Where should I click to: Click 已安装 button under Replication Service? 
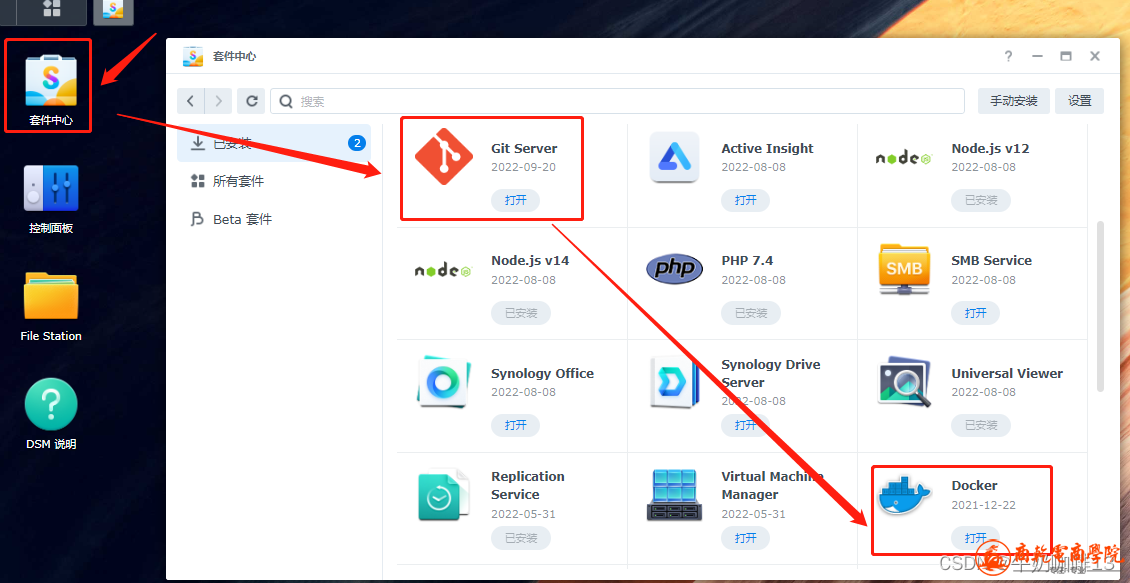520,538
